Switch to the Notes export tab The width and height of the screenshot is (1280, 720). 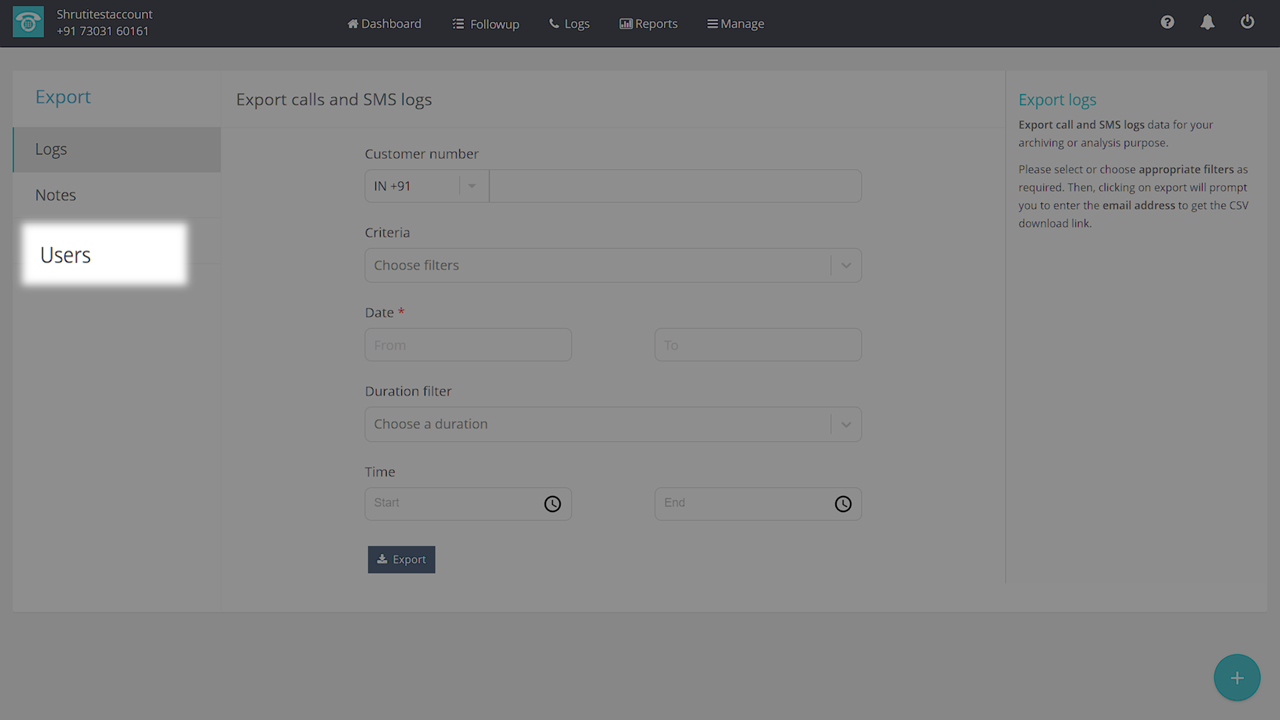click(x=56, y=195)
